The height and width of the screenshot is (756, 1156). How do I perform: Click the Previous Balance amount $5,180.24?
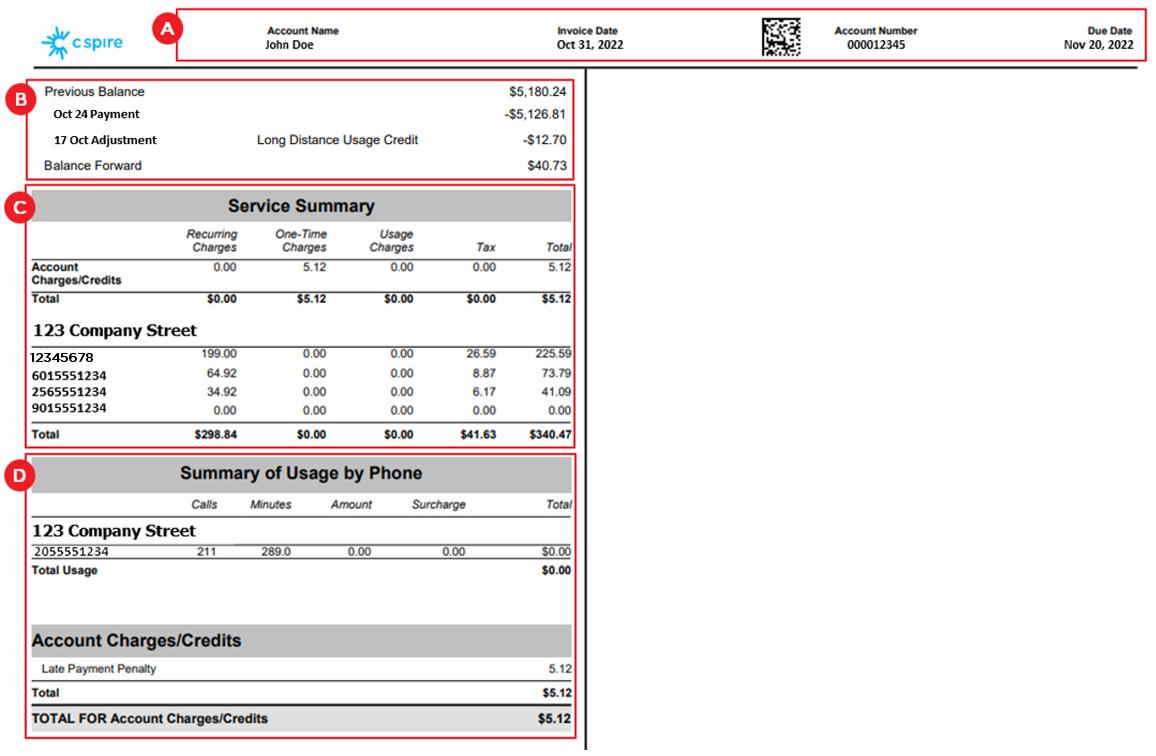(537, 92)
